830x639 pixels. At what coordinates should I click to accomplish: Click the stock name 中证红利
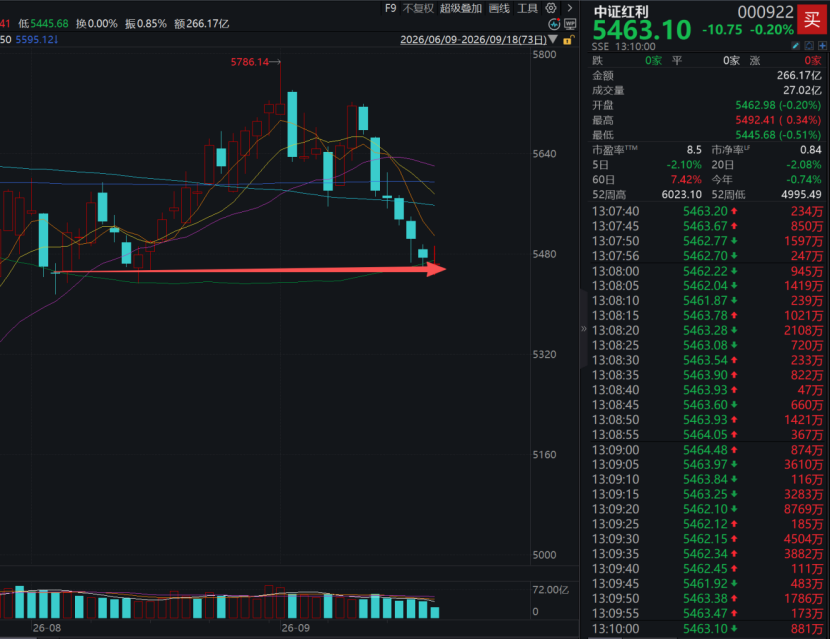point(621,11)
